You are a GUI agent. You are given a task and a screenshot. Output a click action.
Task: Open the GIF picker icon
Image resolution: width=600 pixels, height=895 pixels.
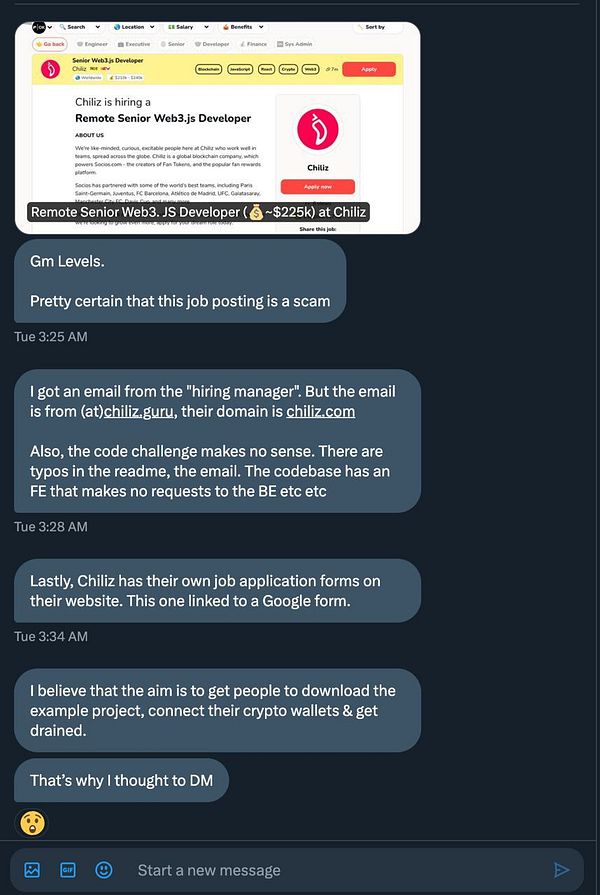(68, 870)
